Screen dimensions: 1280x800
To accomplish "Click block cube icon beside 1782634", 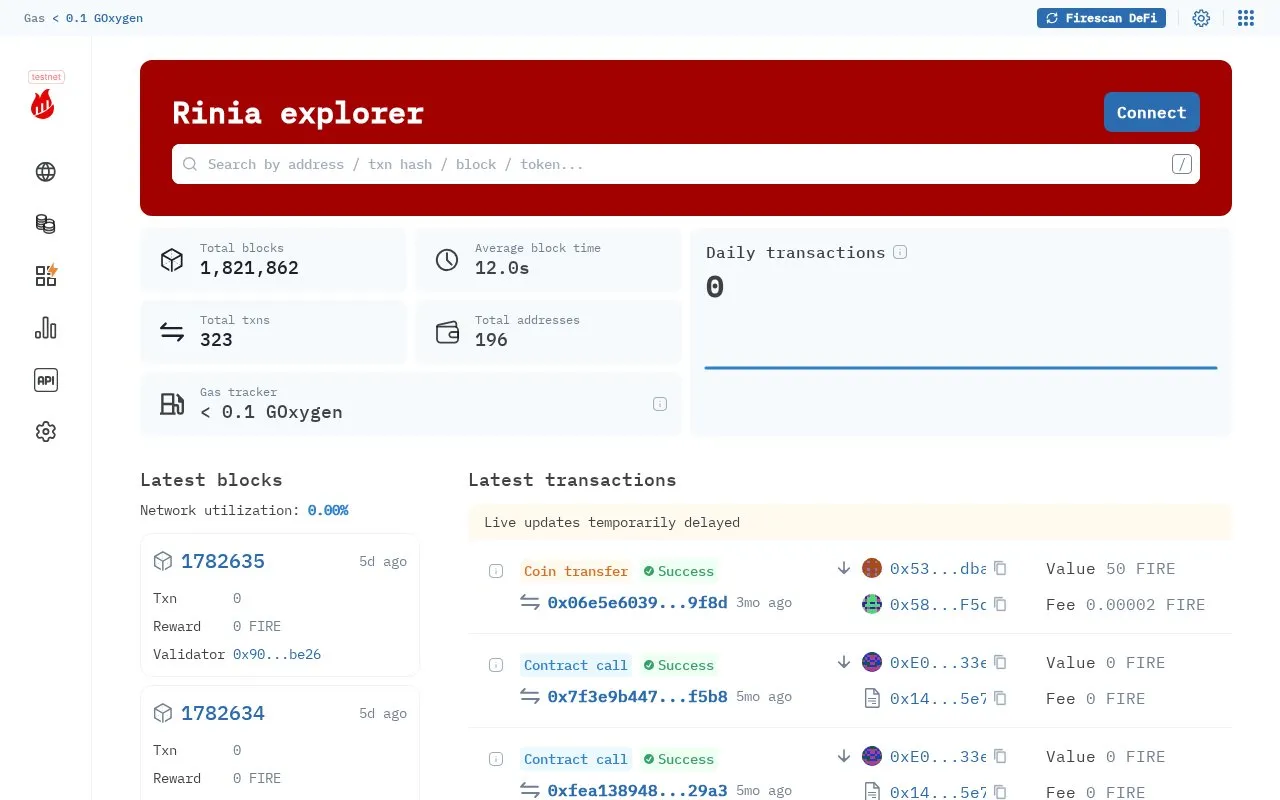I will (x=163, y=713).
